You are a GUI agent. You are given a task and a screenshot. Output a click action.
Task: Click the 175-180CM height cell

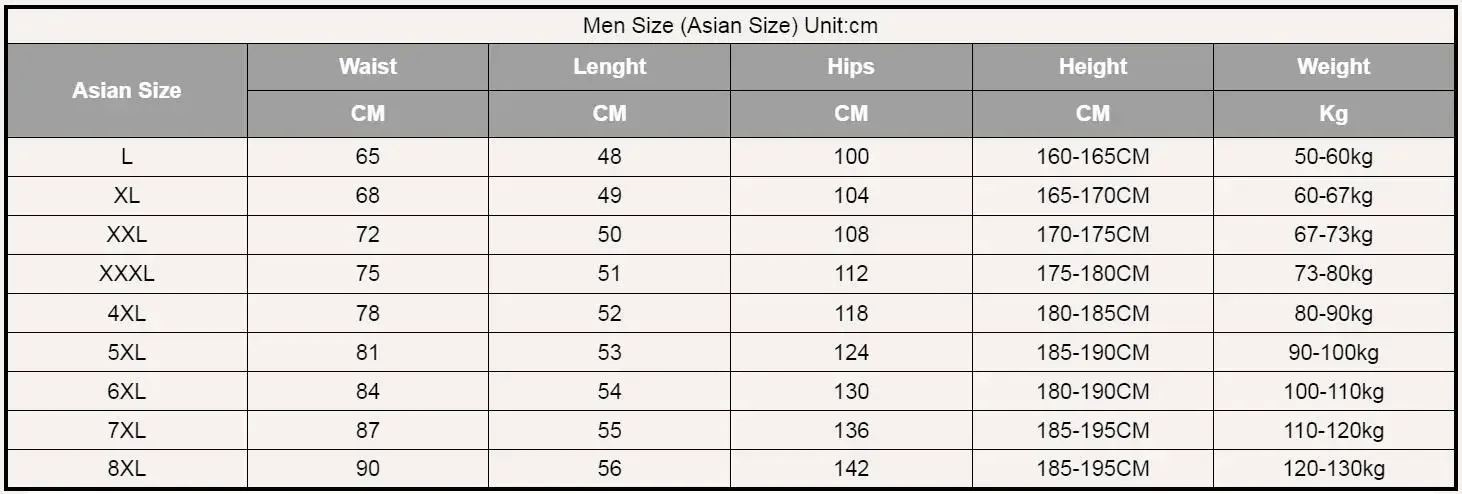1093,274
